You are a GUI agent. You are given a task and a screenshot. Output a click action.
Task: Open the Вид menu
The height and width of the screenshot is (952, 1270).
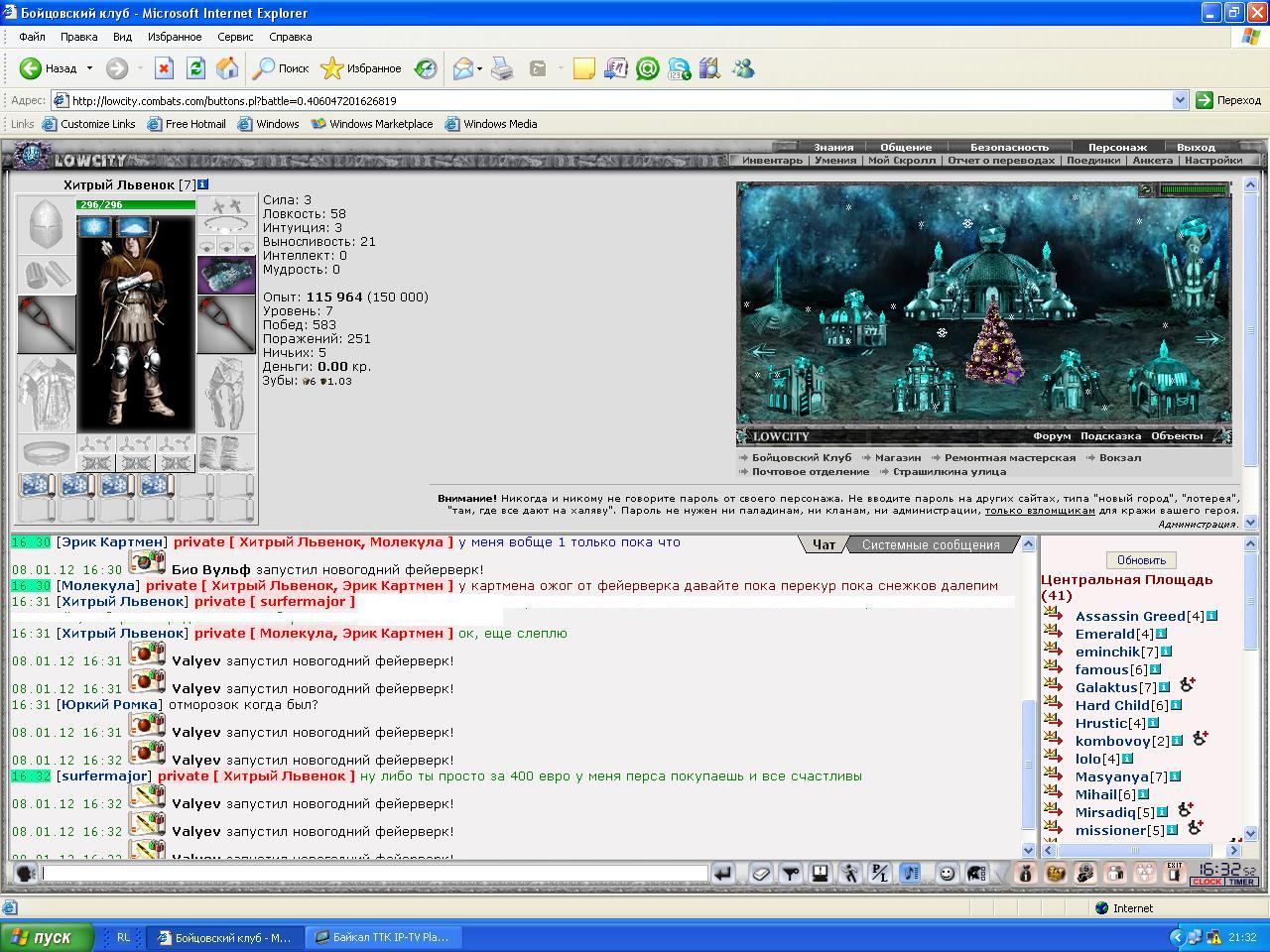click(122, 37)
